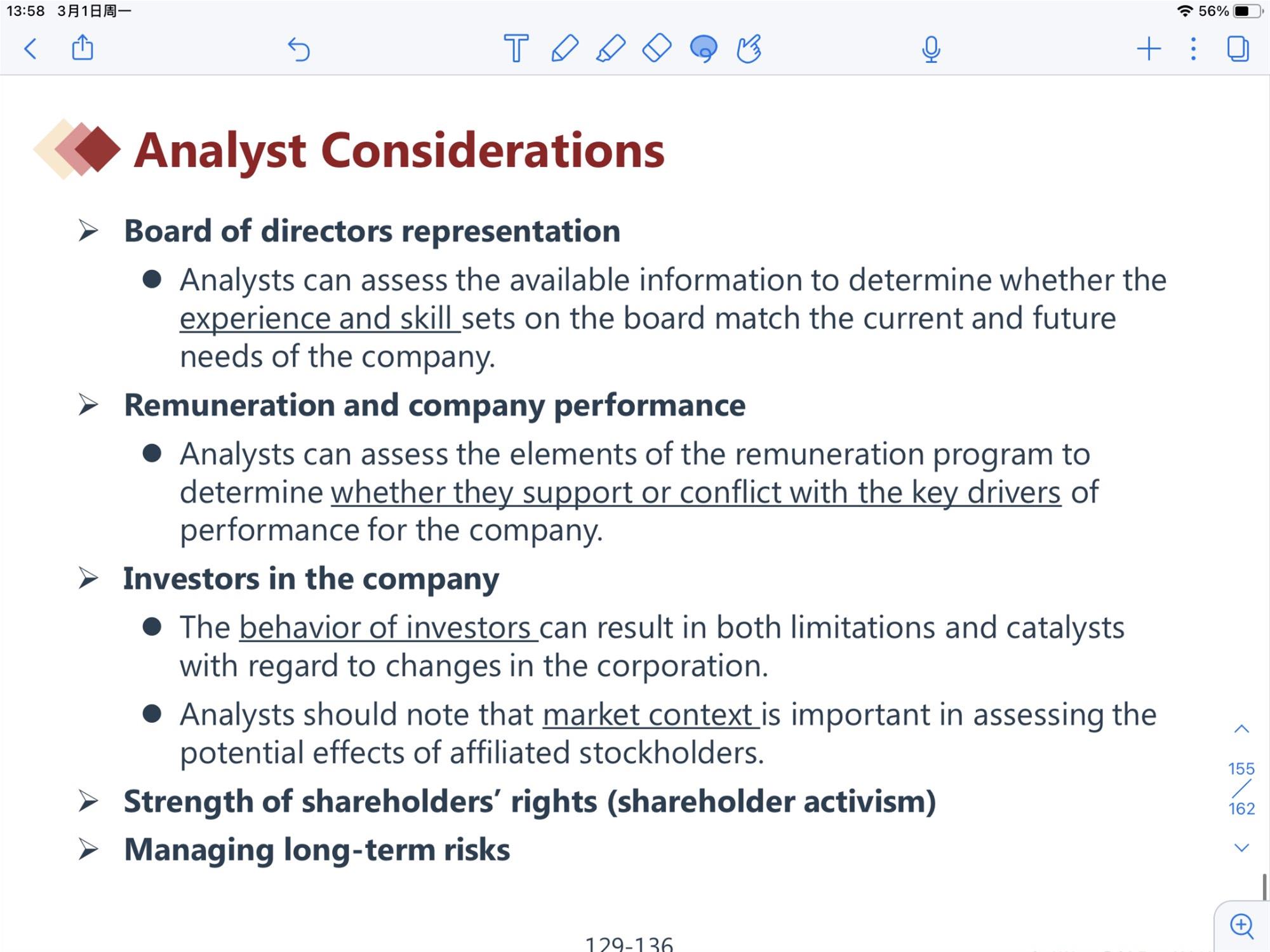Select the Highlighter tool
This screenshot has width=1270, height=952.
coord(611,48)
